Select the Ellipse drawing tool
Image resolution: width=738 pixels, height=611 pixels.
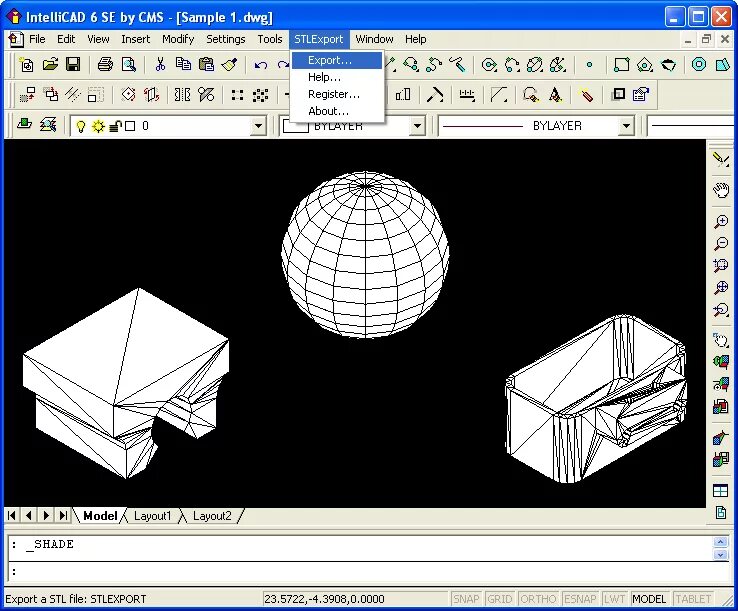point(535,64)
